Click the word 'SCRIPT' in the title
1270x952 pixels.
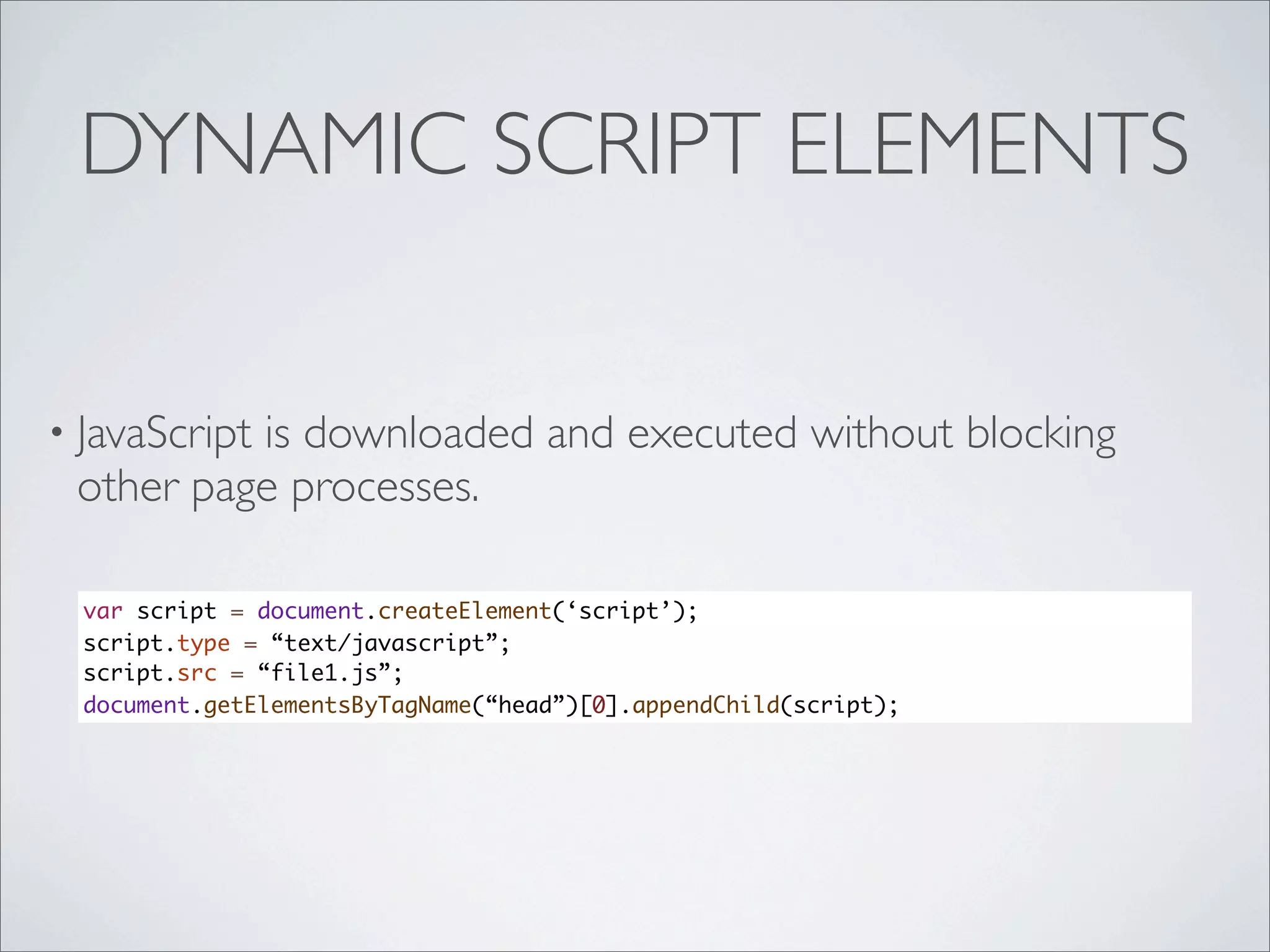click(626, 144)
